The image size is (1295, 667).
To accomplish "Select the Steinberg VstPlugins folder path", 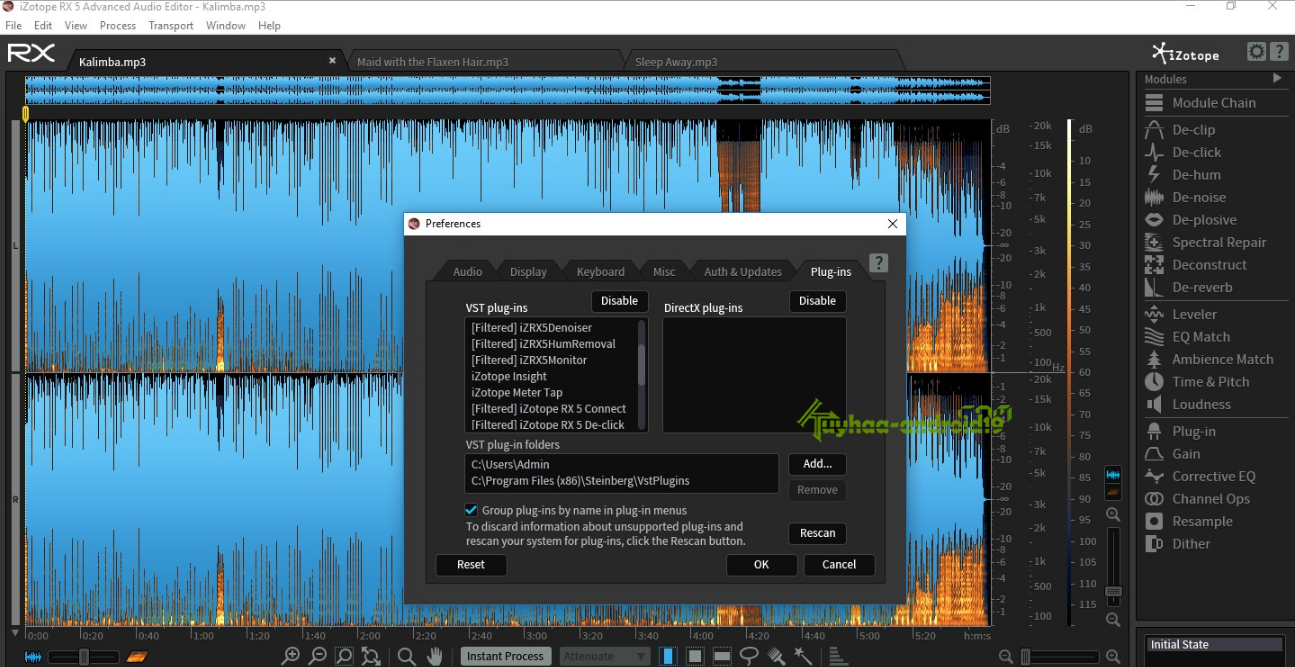I will click(580, 481).
